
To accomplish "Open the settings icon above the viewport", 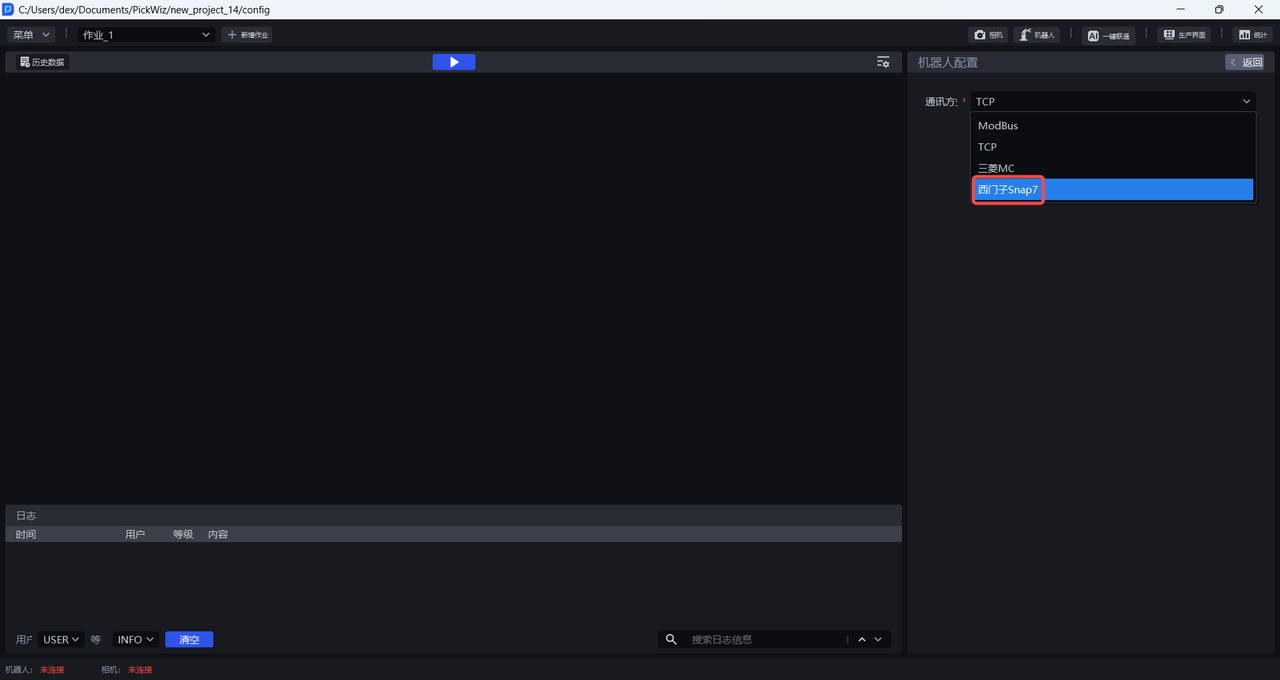I will pos(883,62).
